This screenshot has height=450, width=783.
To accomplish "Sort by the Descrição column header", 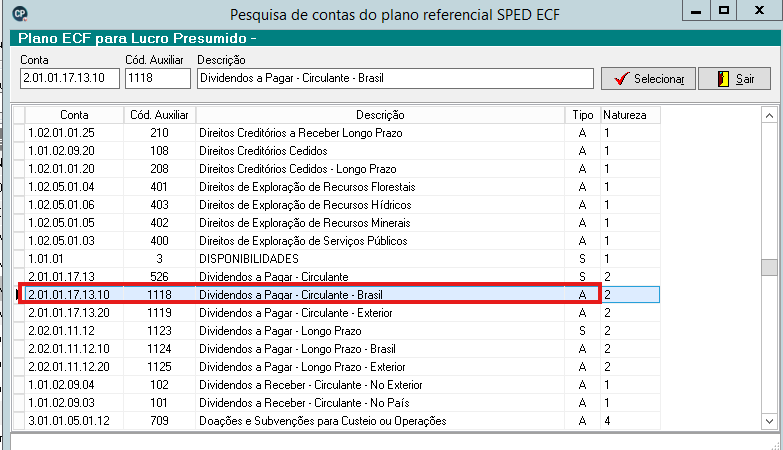I will (380, 115).
